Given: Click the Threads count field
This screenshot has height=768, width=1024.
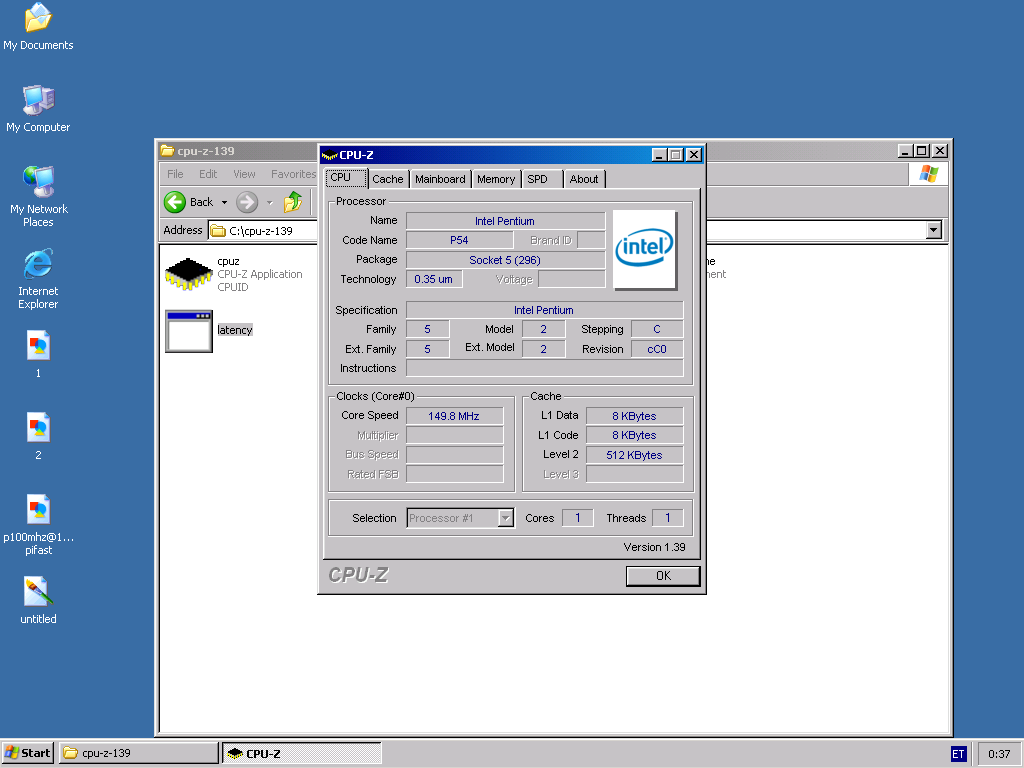Looking at the screenshot, I should click(667, 518).
